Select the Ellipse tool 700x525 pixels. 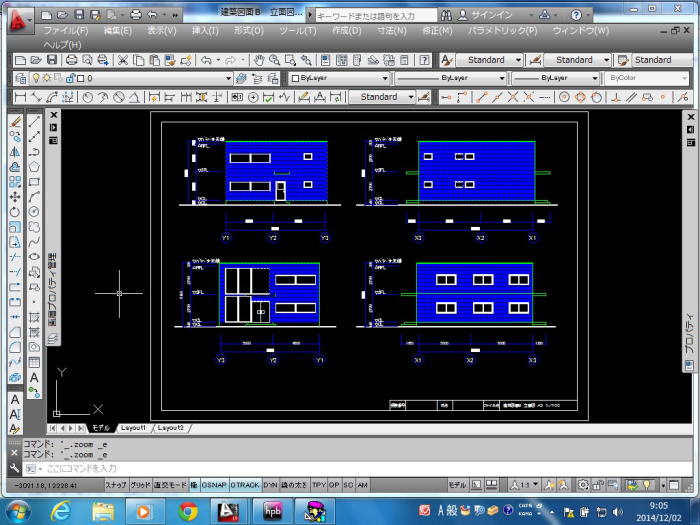[x=34, y=257]
